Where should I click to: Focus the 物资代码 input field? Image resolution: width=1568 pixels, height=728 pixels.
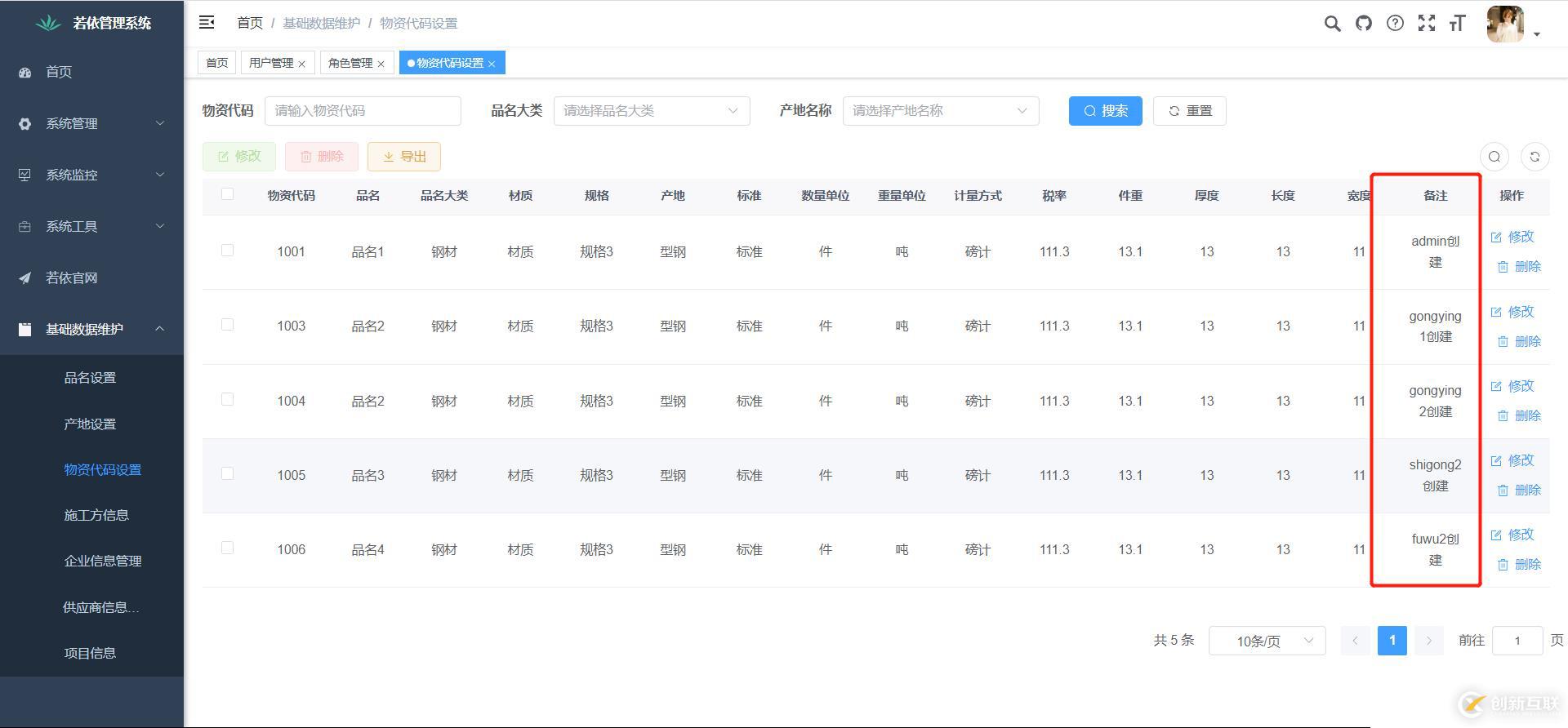363,111
